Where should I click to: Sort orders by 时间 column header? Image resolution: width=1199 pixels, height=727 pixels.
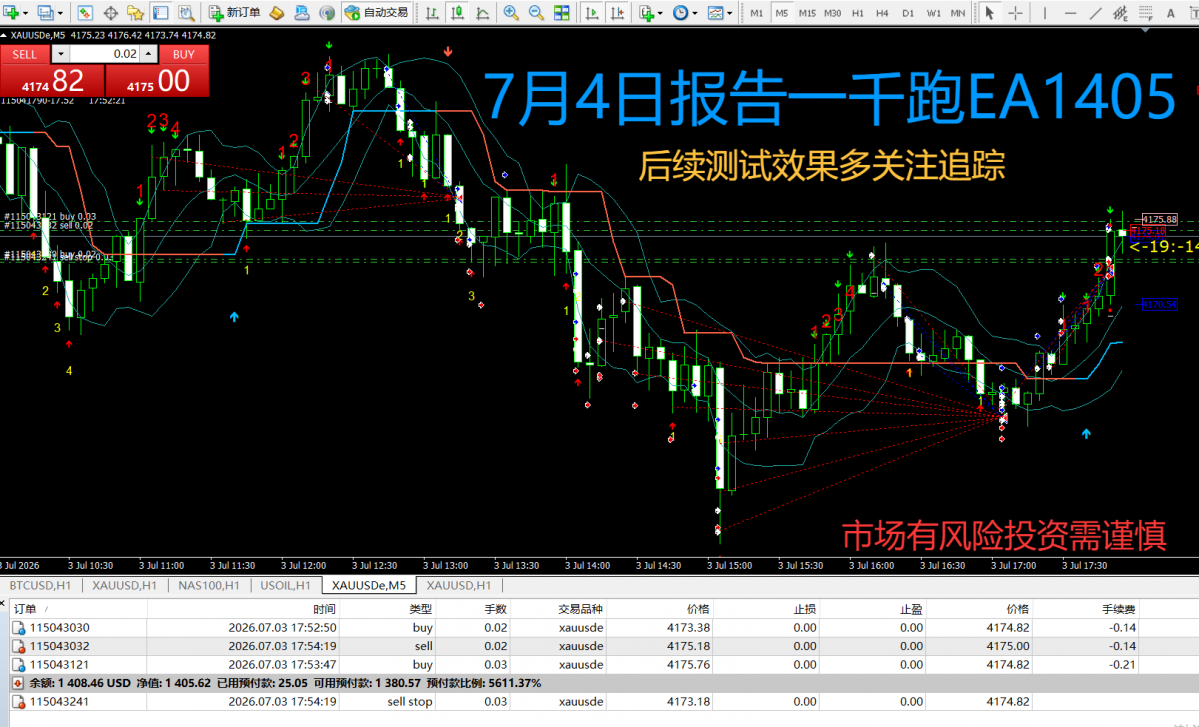coord(242,609)
